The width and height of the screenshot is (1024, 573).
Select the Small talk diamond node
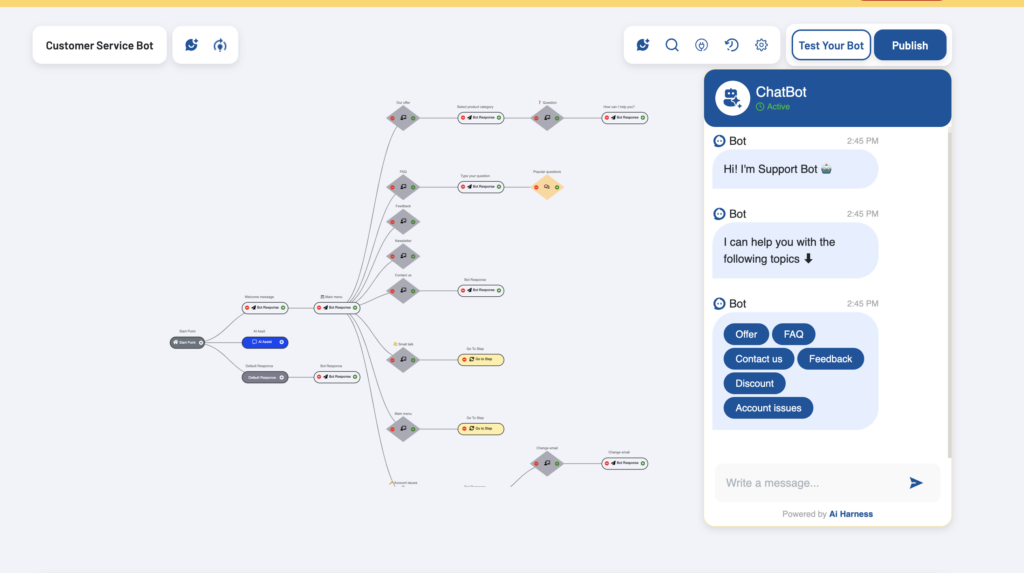tap(403, 360)
